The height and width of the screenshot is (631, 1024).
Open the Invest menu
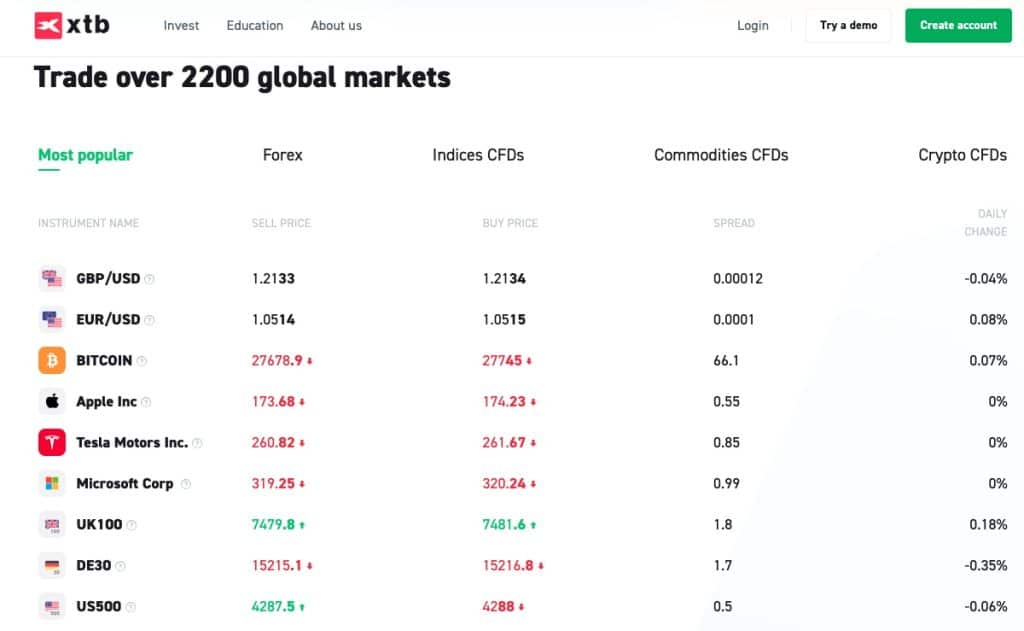click(x=181, y=25)
